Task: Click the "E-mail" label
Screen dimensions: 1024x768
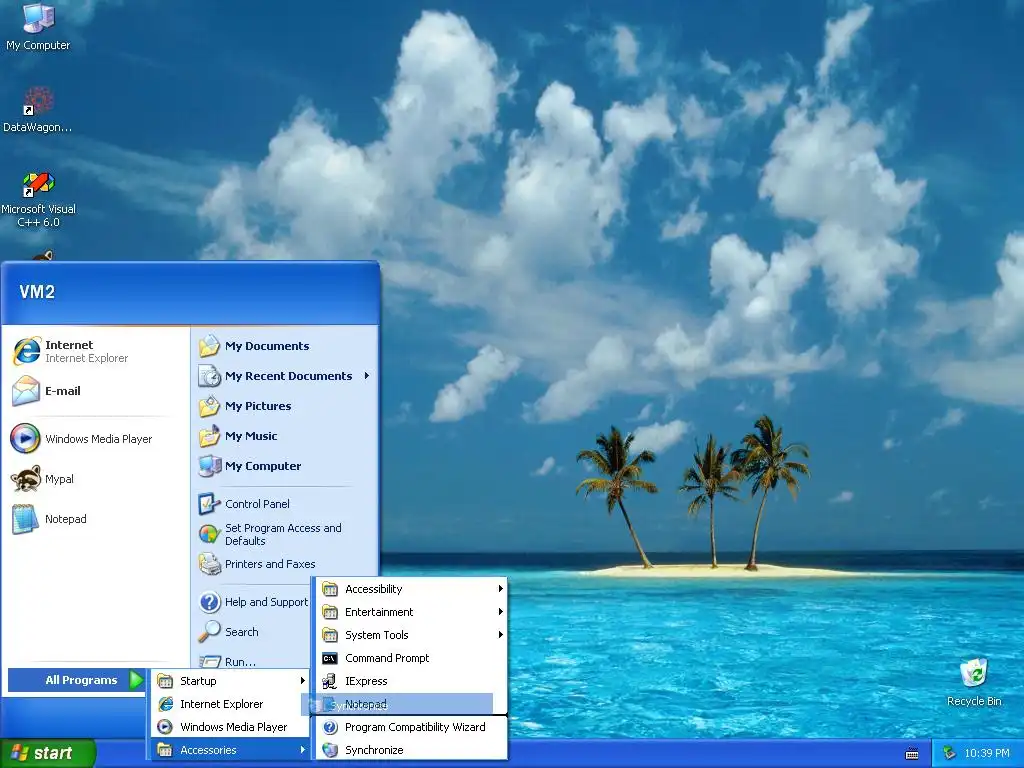Action: (63, 391)
